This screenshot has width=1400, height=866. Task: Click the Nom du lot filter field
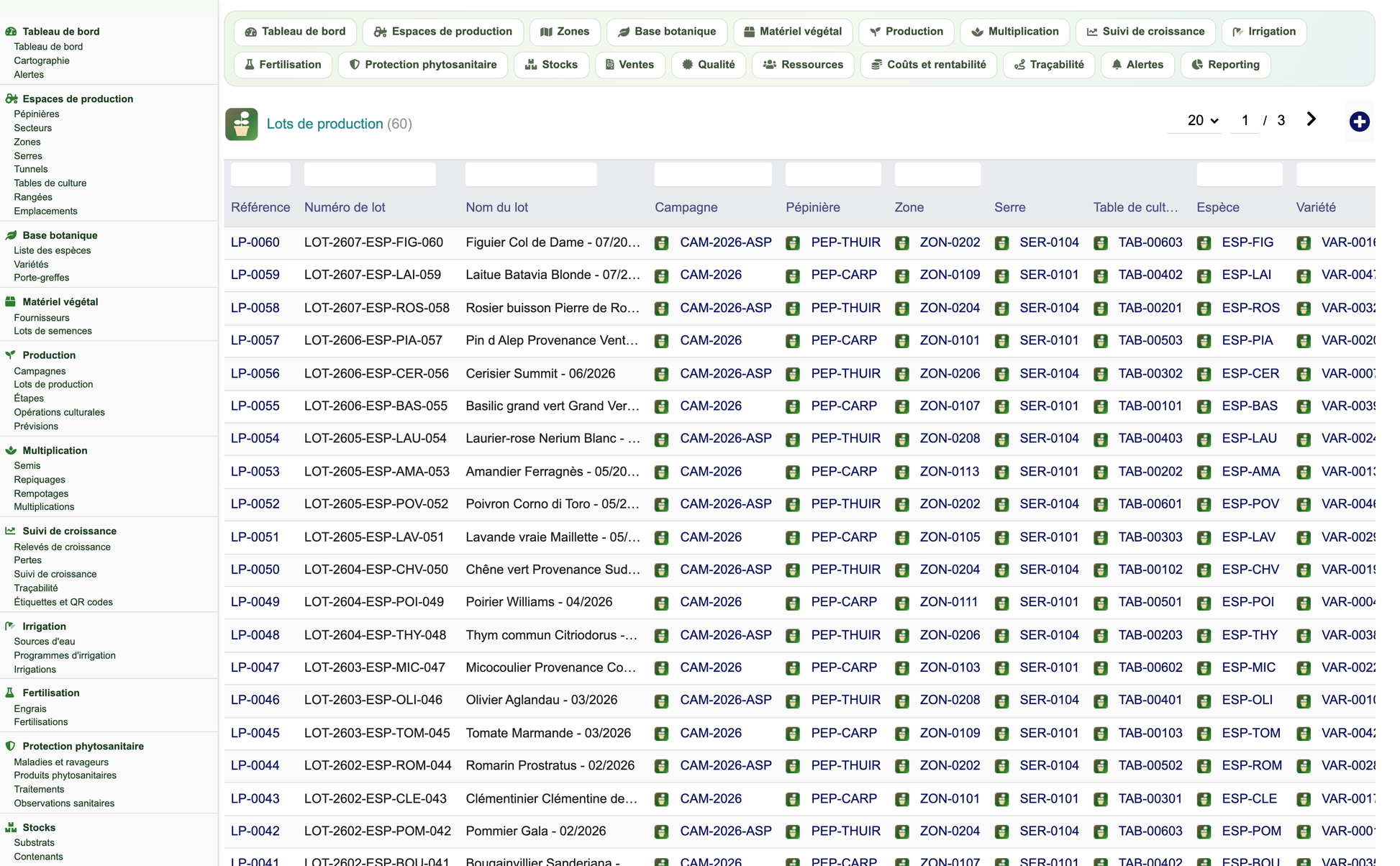click(531, 175)
